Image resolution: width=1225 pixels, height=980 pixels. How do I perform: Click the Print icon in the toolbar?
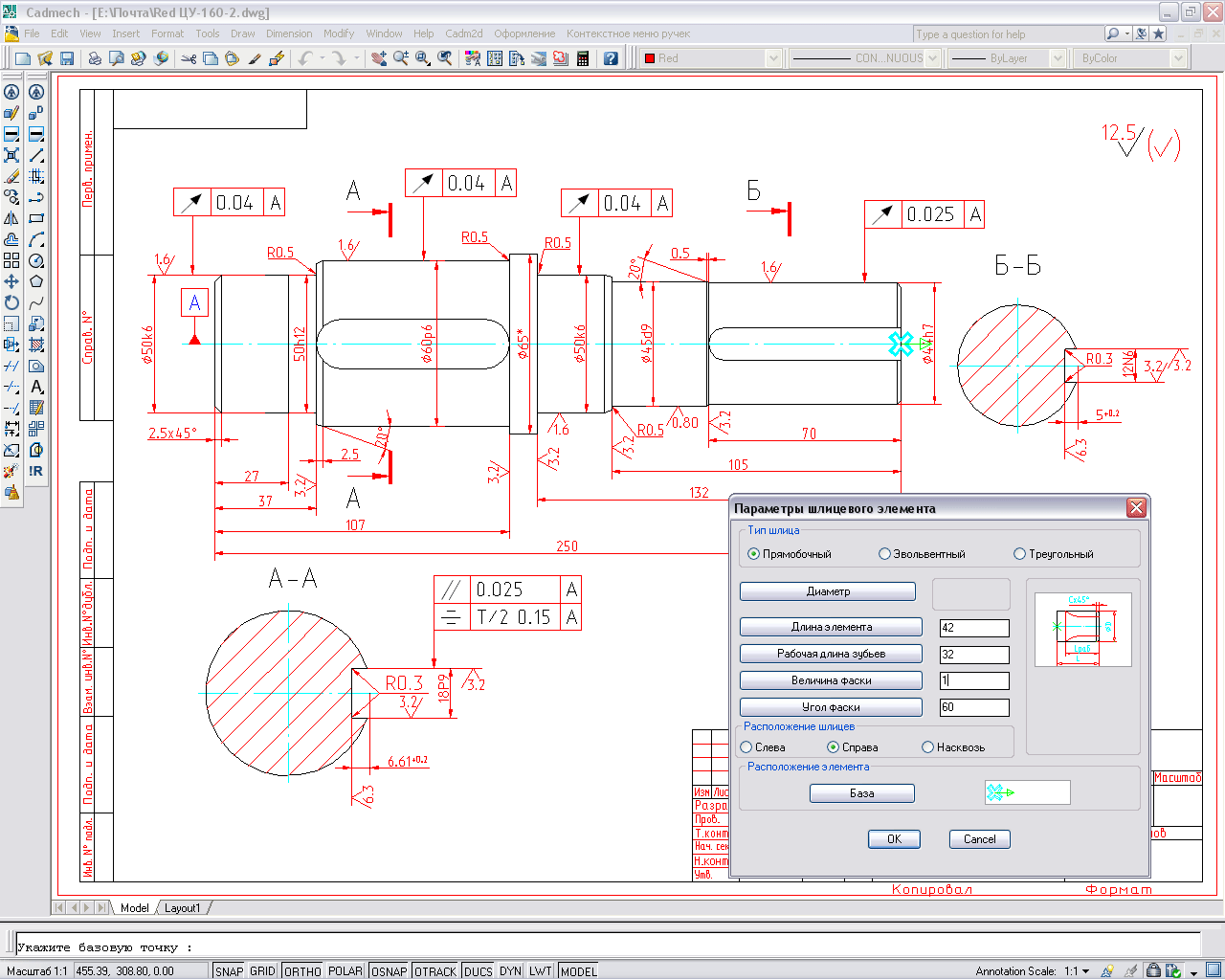[94, 58]
